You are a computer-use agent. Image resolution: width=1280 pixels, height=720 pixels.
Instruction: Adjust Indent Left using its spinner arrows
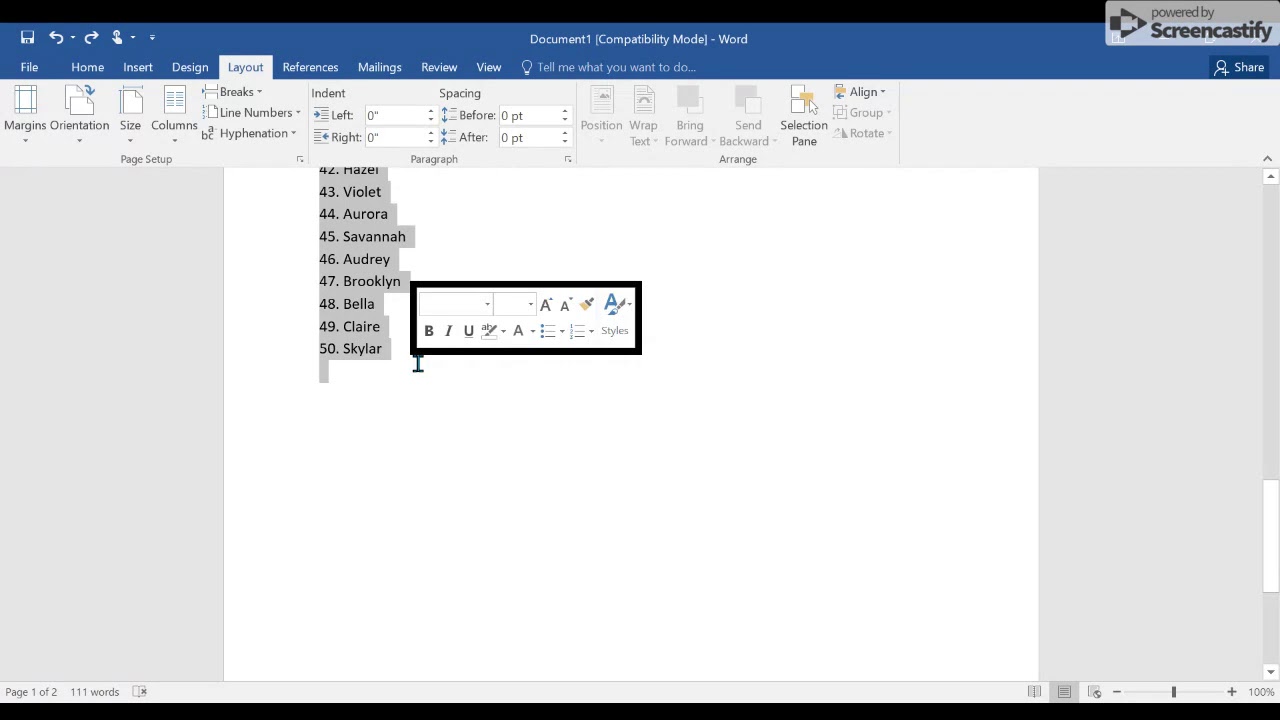(x=431, y=115)
